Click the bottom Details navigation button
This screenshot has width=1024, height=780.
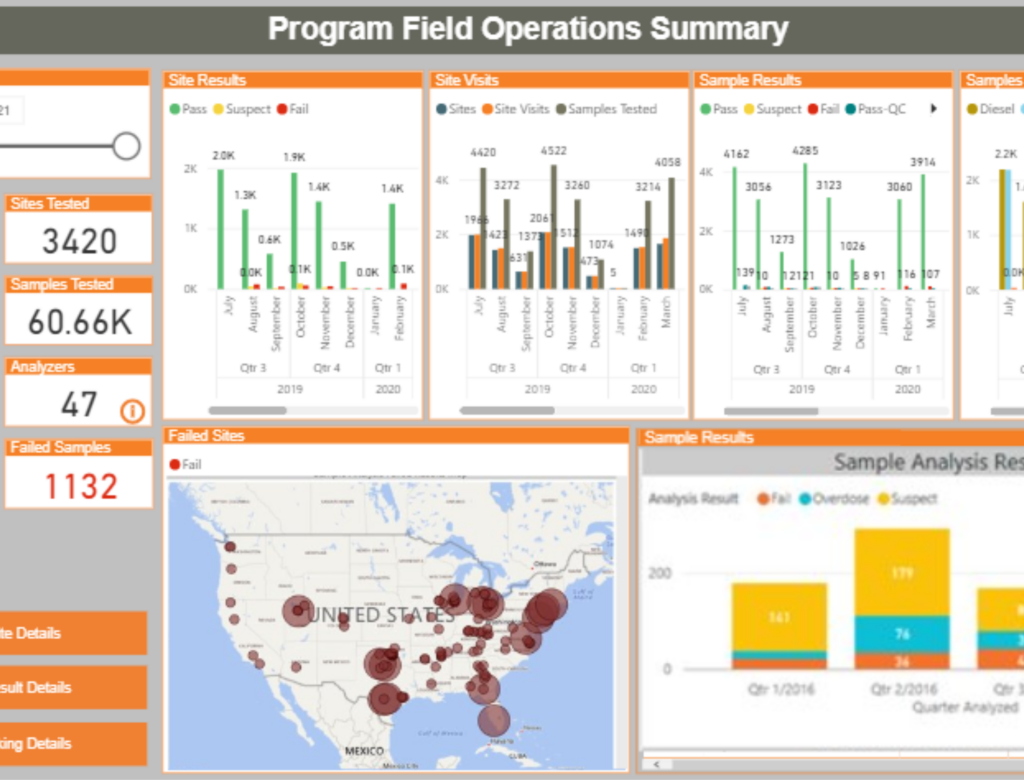coord(70,743)
